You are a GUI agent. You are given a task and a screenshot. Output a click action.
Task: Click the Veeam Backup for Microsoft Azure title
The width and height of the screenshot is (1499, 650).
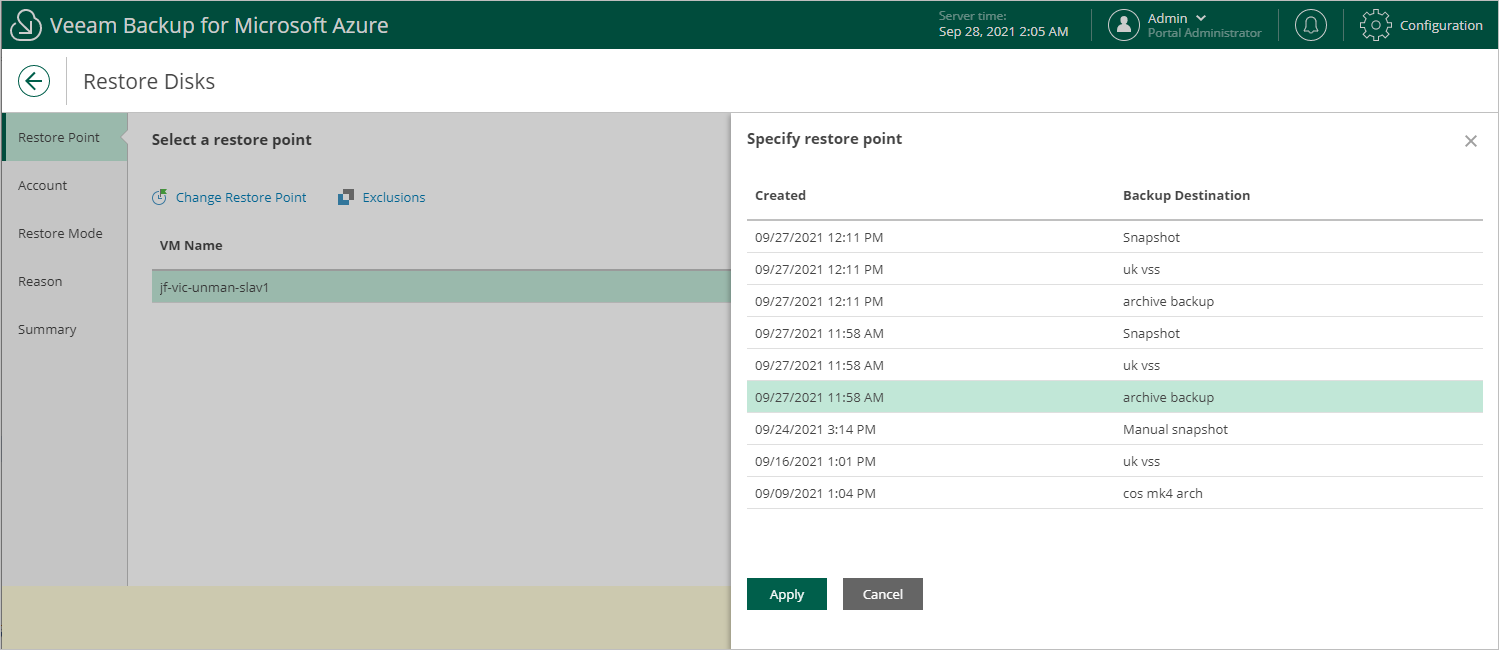pos(219,25)
